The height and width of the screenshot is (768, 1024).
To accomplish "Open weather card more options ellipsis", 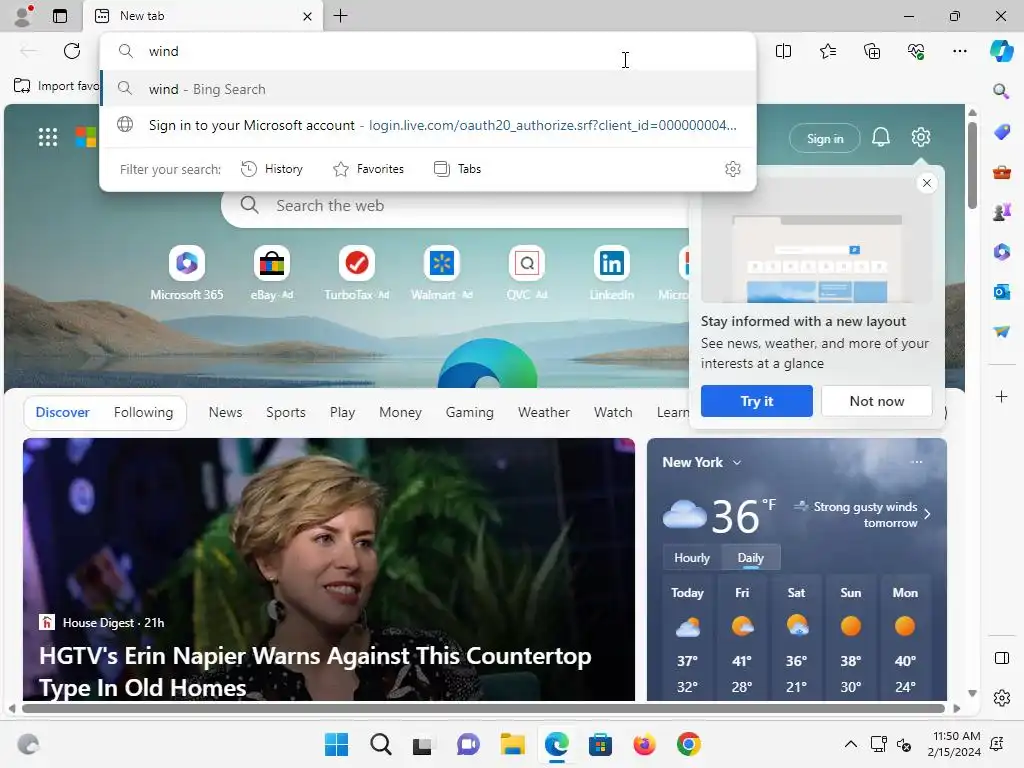I will click(x=916, y=462).
